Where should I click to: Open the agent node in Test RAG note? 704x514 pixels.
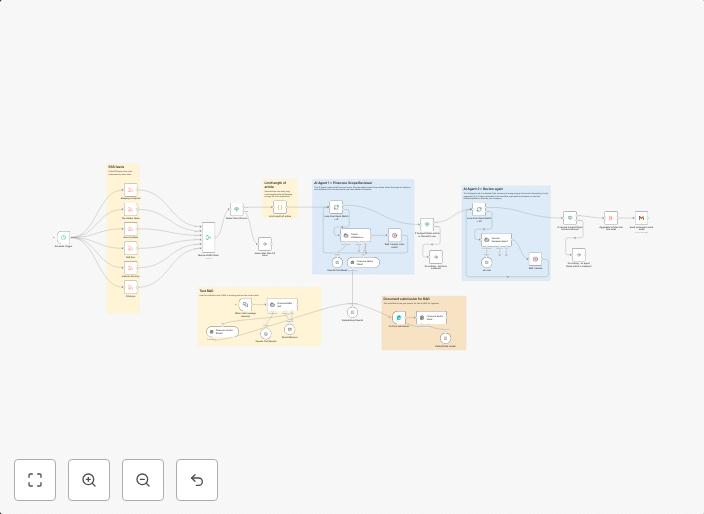[x=282, y=305]
